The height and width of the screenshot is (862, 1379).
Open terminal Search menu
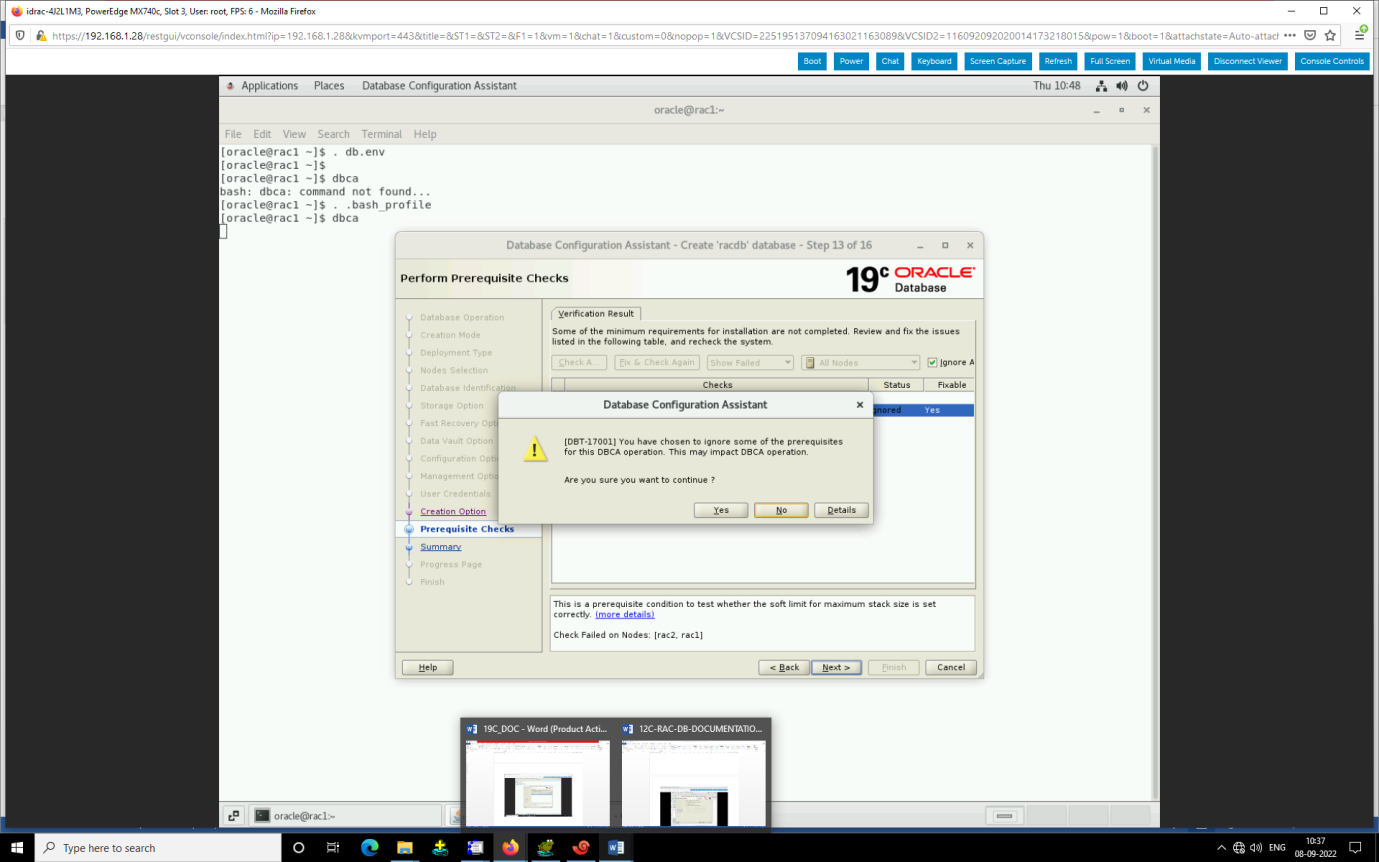pos(334,134)
